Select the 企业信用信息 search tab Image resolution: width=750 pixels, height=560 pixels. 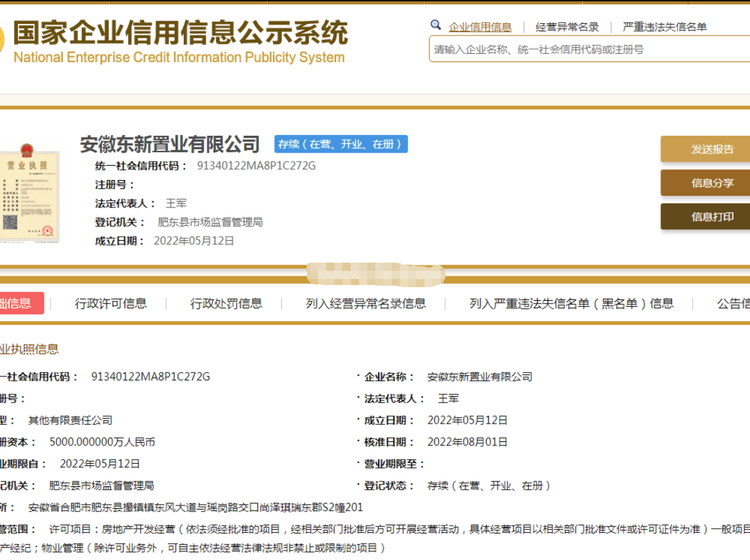480,27
